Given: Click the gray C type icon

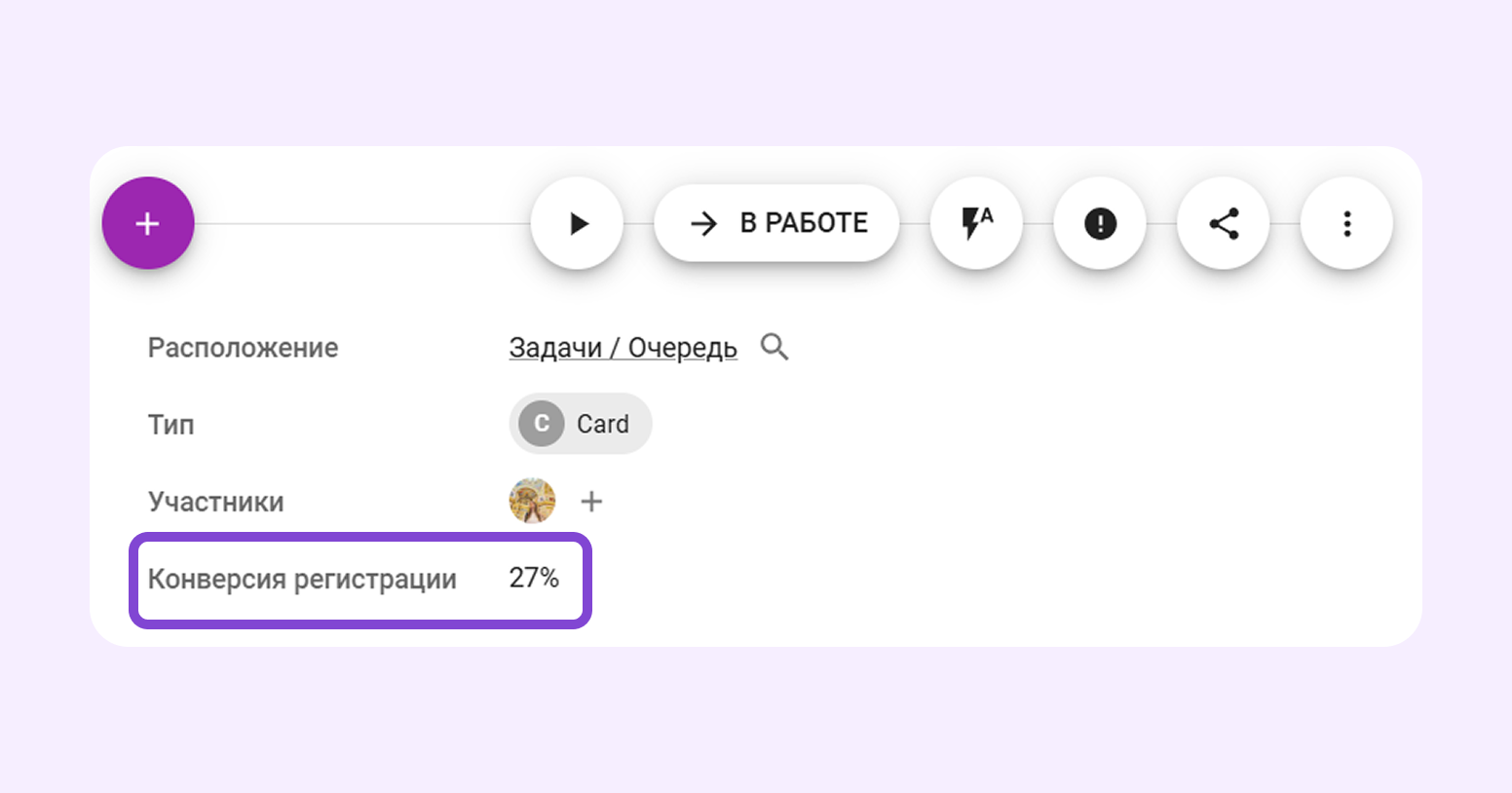Looking at the screenshot, I should tap(542, 424).
